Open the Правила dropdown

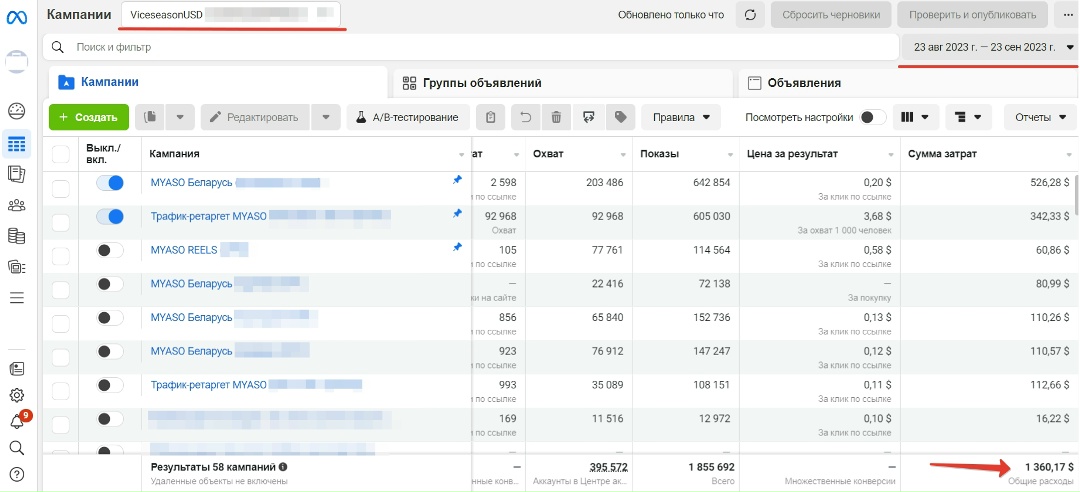point(681,117)
